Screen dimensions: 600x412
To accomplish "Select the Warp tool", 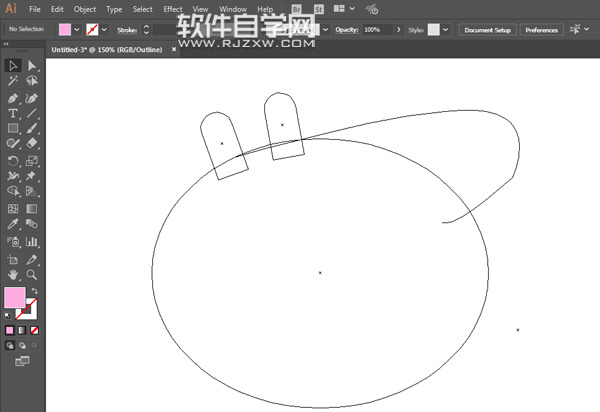I will [13, 176].
